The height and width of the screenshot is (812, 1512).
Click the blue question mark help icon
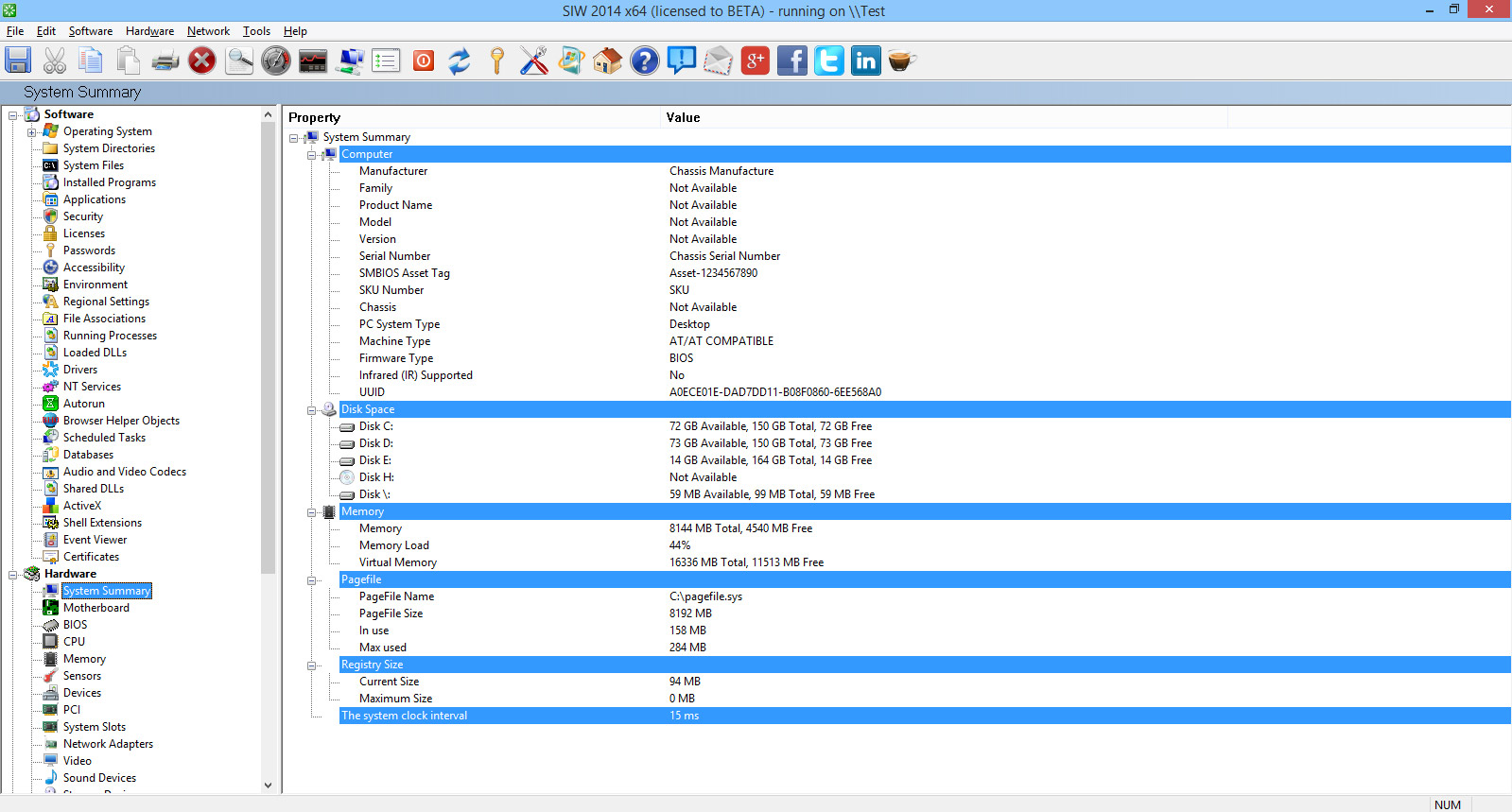pos(644,60)
